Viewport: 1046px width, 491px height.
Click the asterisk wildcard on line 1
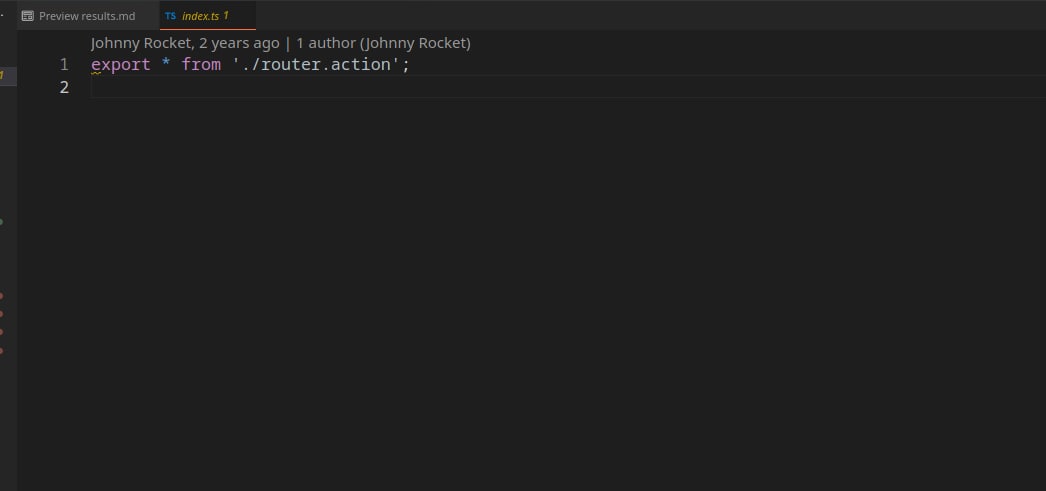(x=166, y=65)
